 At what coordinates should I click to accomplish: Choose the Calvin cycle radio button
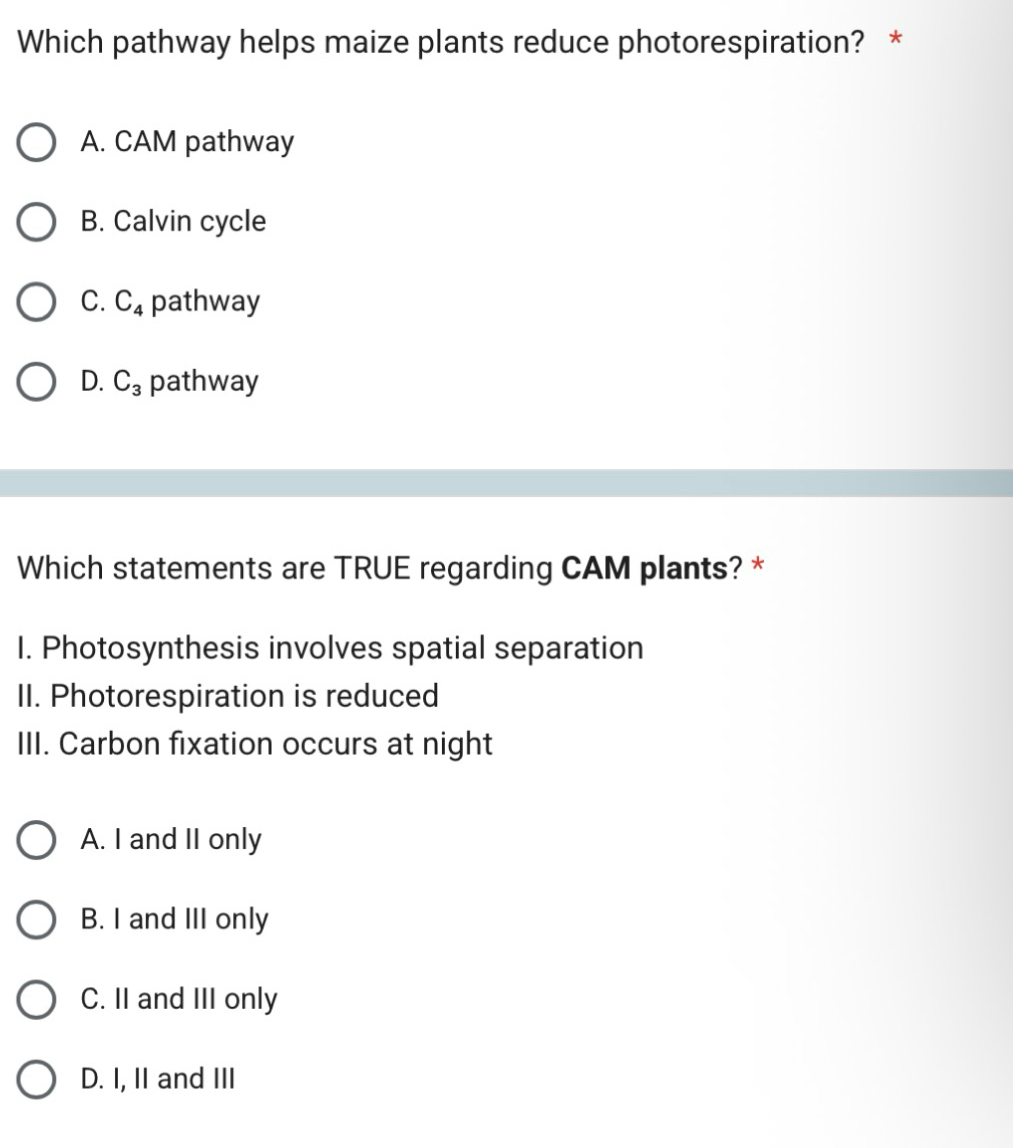pos(37,223)
